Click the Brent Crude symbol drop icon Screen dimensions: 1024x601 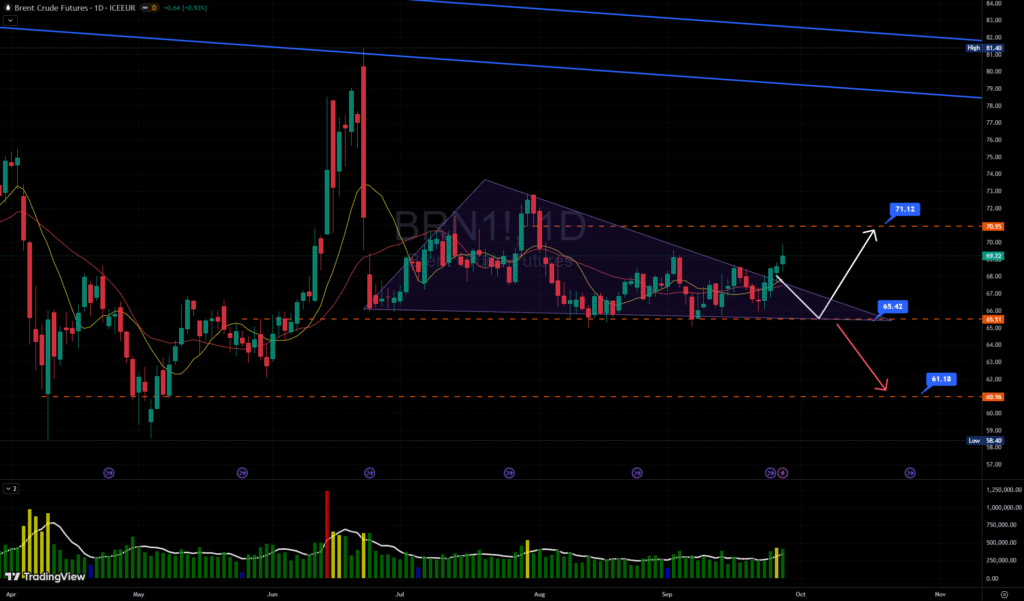[7, 7]
